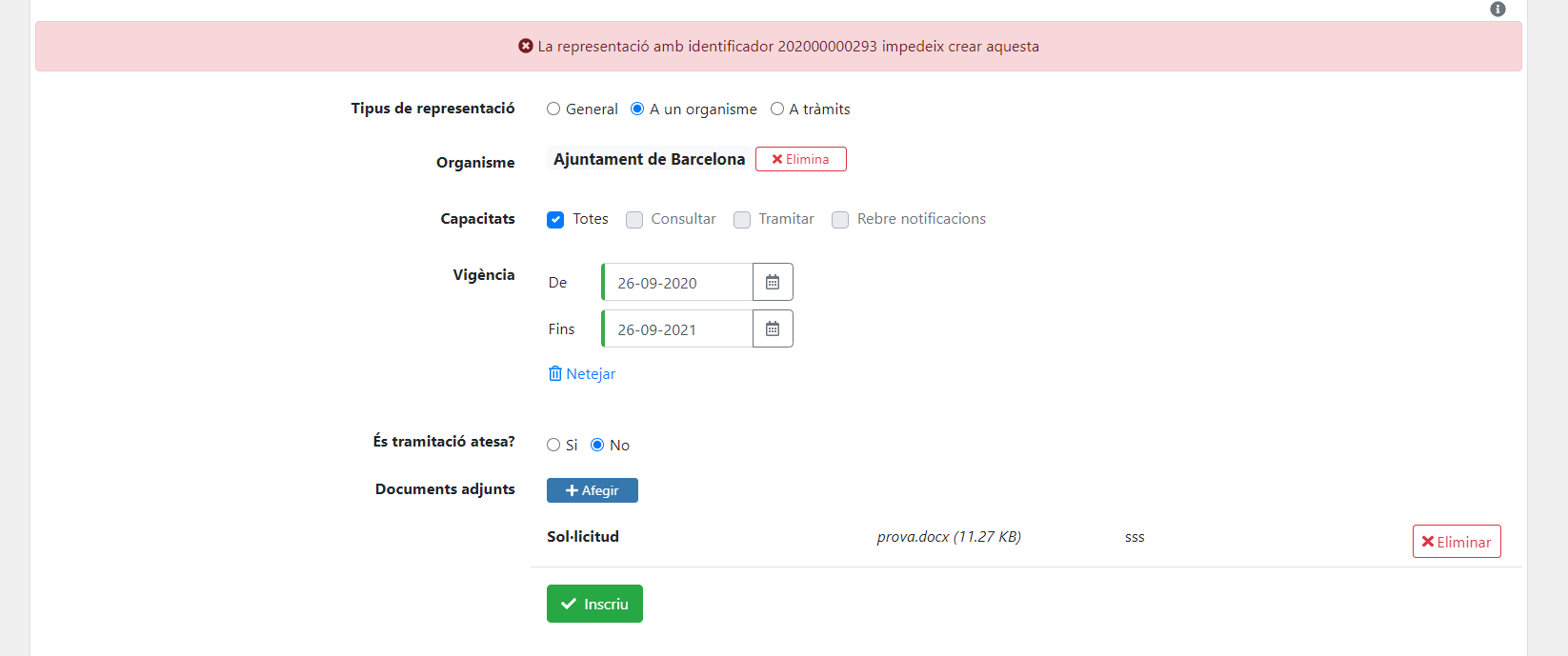Click the De start date field
Screen dimensions: 1568x656
click(677, 283)
